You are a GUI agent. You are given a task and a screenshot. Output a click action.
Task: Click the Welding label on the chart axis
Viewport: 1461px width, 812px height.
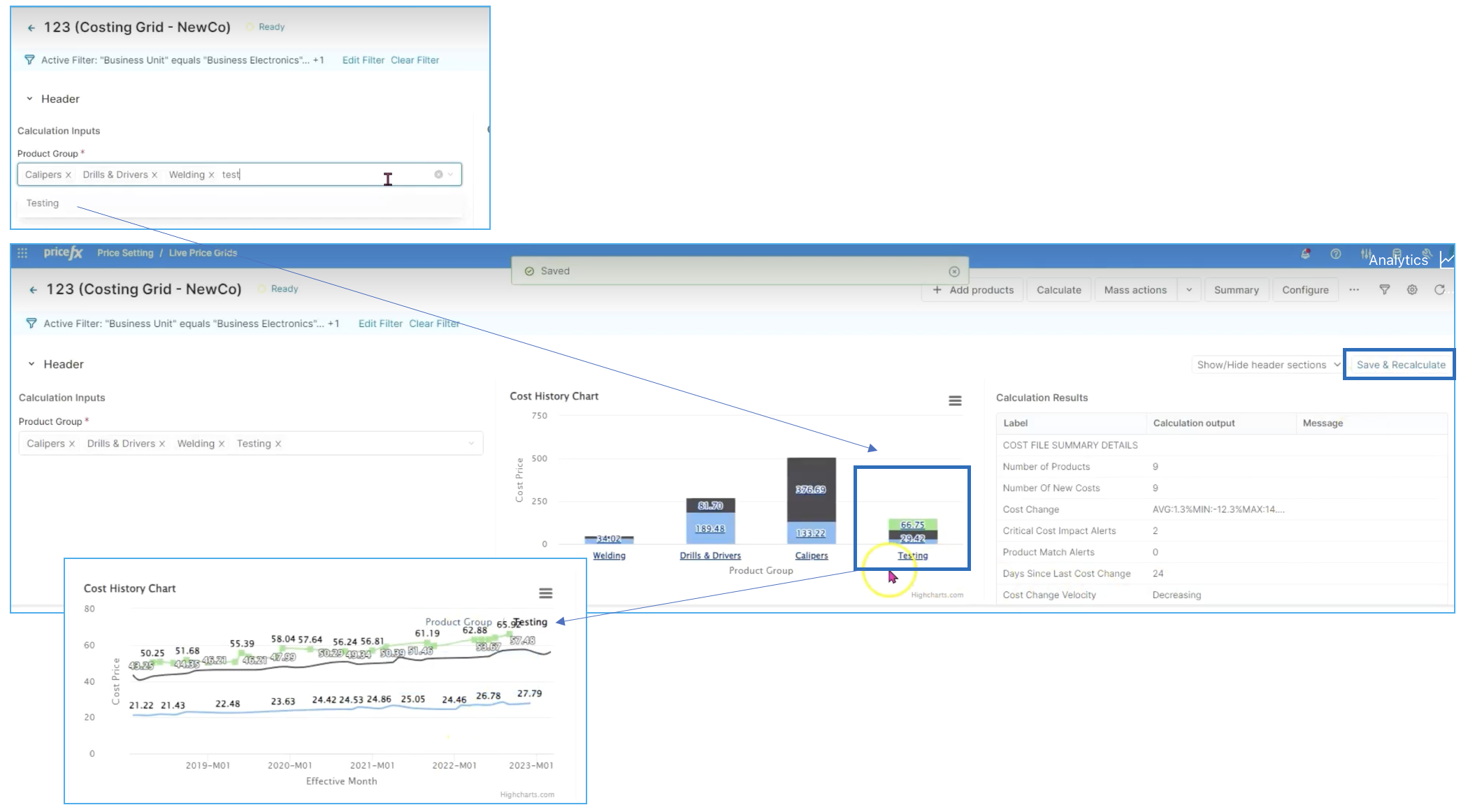click(610, 556)
